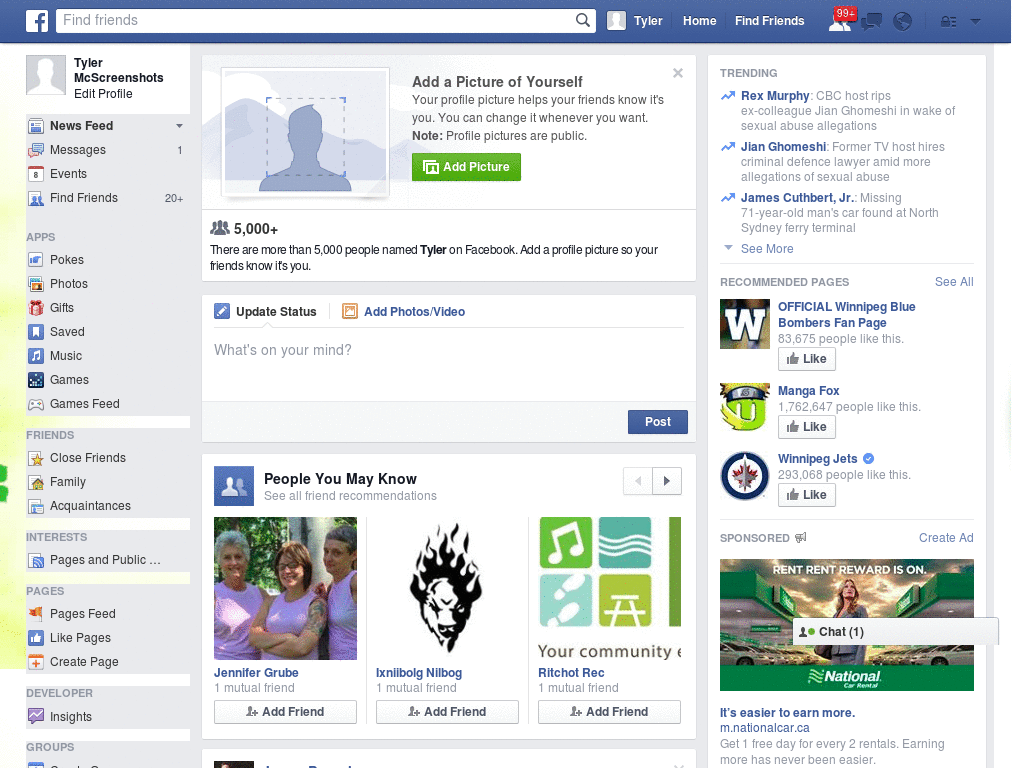This screenshot has width=1024, height=768.
Task: Click the Games app icon
Action: click(36, 380)
